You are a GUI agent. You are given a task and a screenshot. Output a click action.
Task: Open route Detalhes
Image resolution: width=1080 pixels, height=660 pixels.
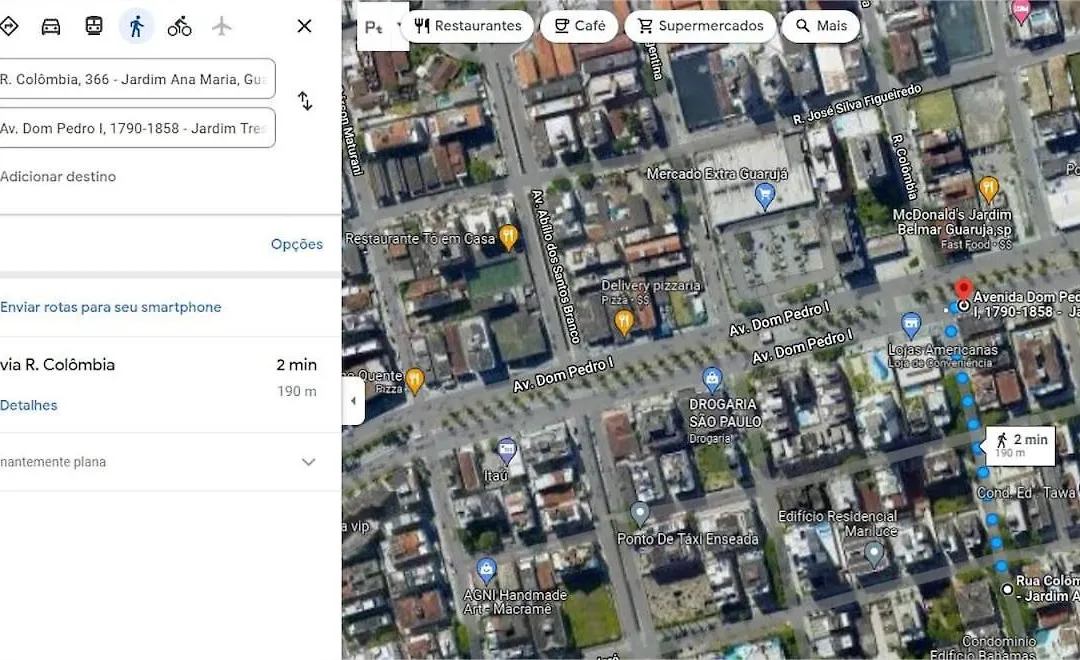click(x=29, y=405)
